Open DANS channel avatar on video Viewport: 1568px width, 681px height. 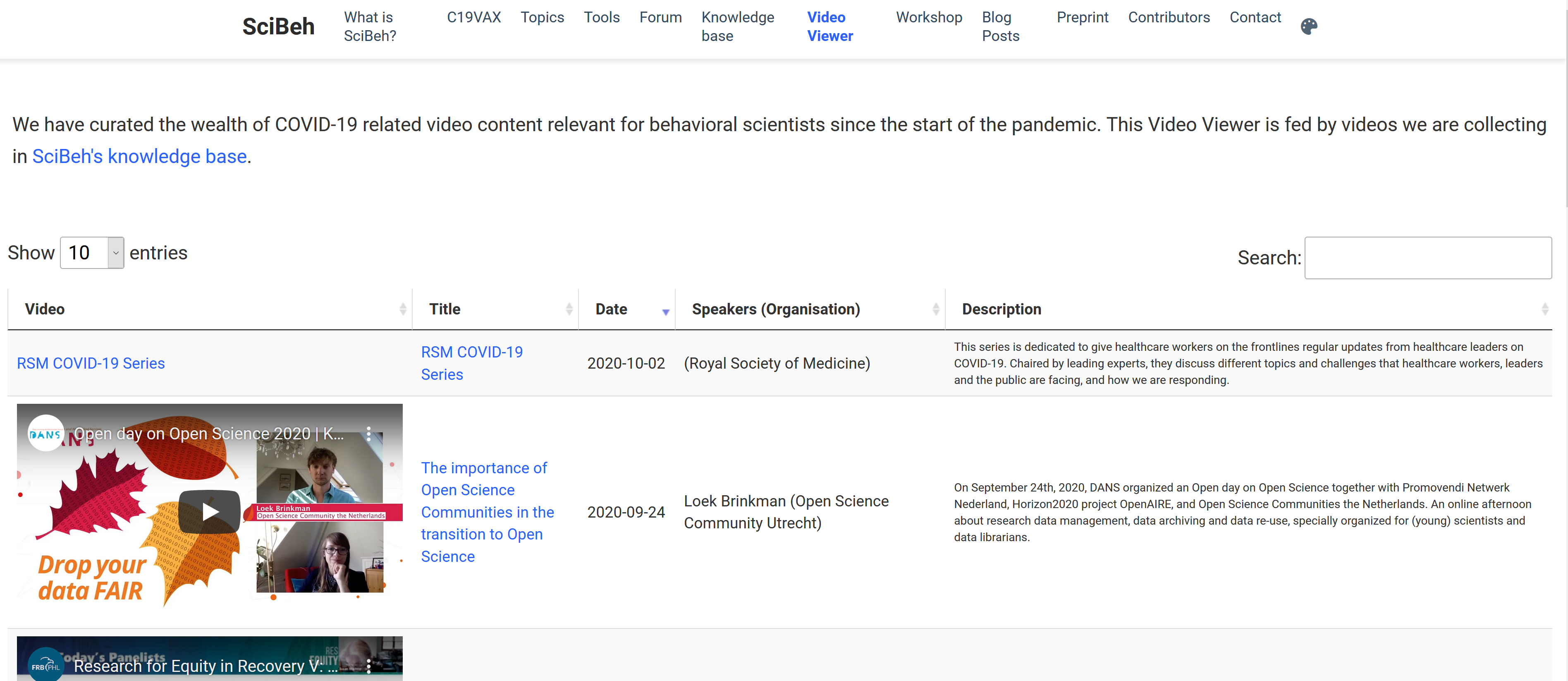[45, 434]
